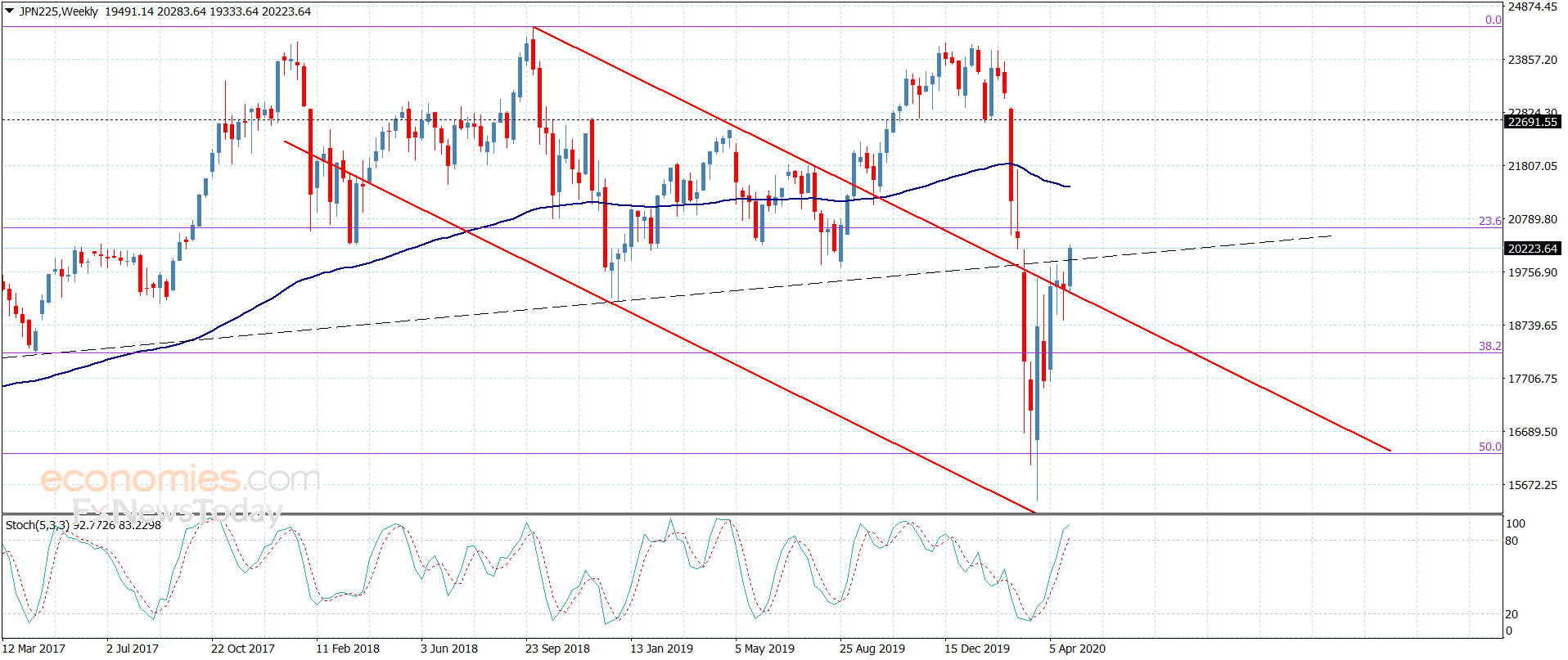
Task: Click the 15672.25 price axis value
Action: point(1533,485)
